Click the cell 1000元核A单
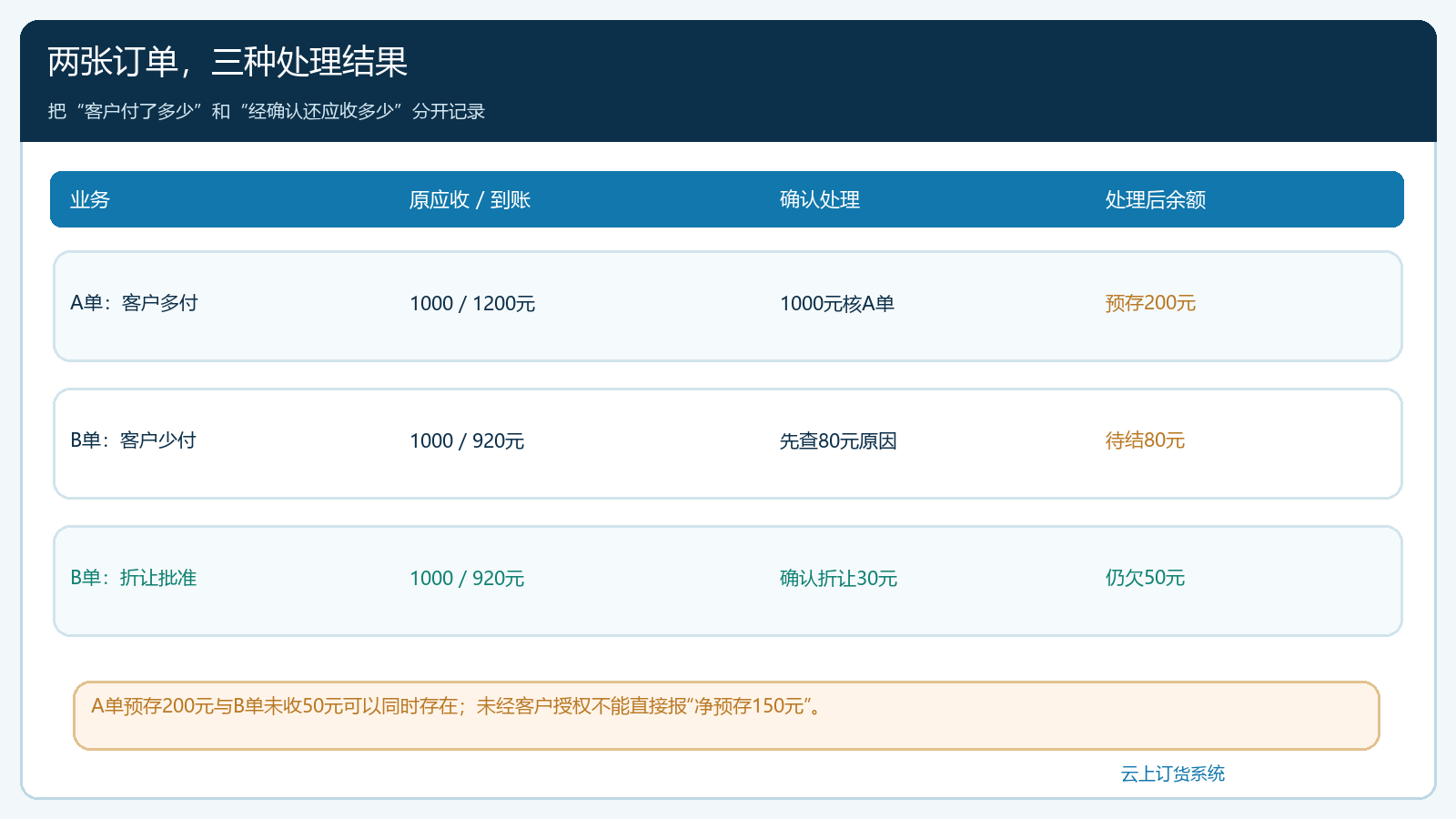This screenshot has width=1456, height=819. coord(837,304)
